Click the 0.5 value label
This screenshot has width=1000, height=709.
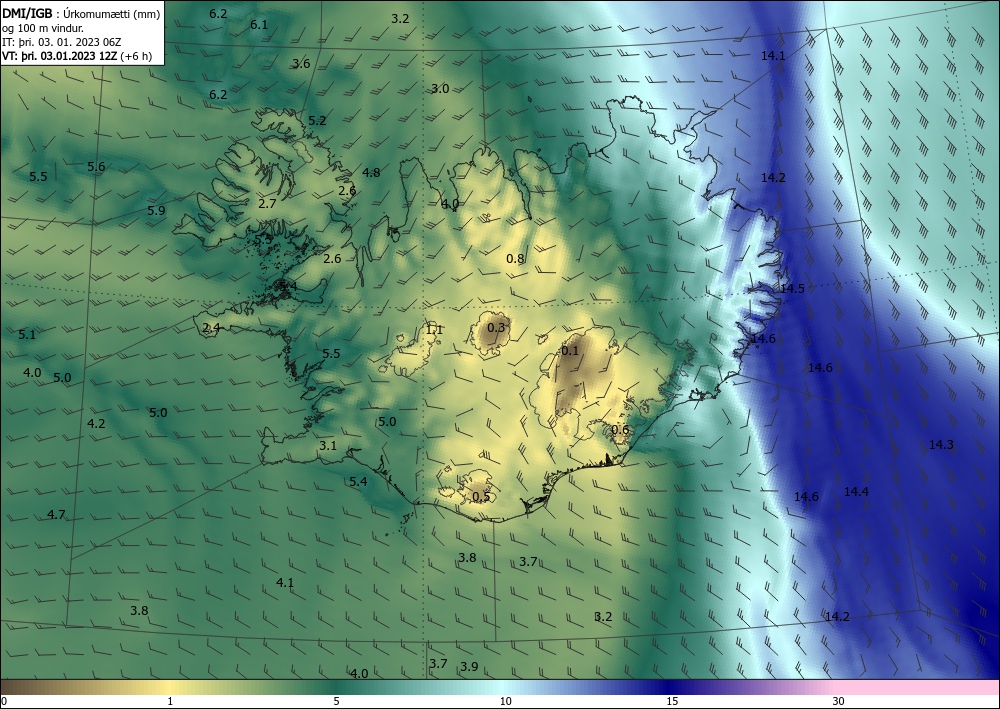point(482,497)
